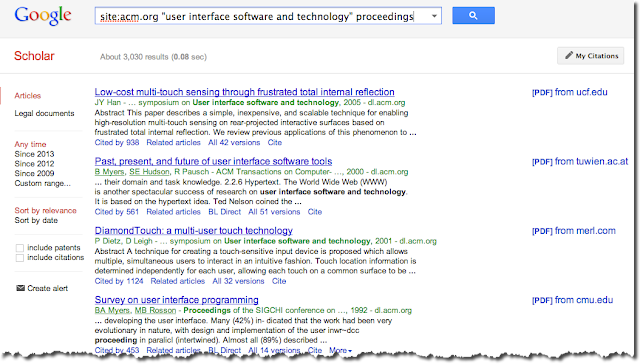
Task: Click the blue magnifier search button
Action: point(473,16)
